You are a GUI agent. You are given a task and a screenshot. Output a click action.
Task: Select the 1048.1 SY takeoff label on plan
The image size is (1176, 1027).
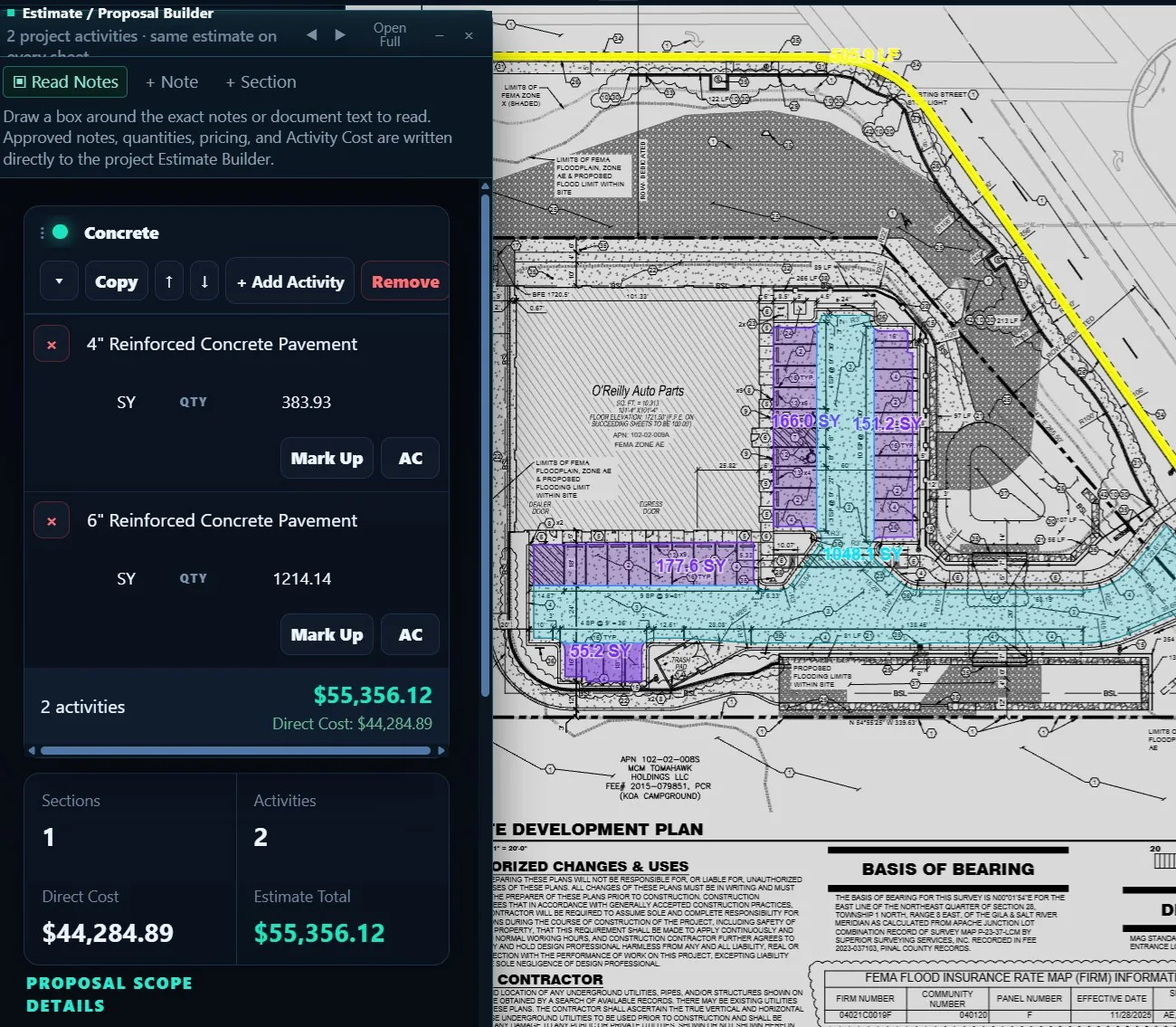(x=862, y=554)
